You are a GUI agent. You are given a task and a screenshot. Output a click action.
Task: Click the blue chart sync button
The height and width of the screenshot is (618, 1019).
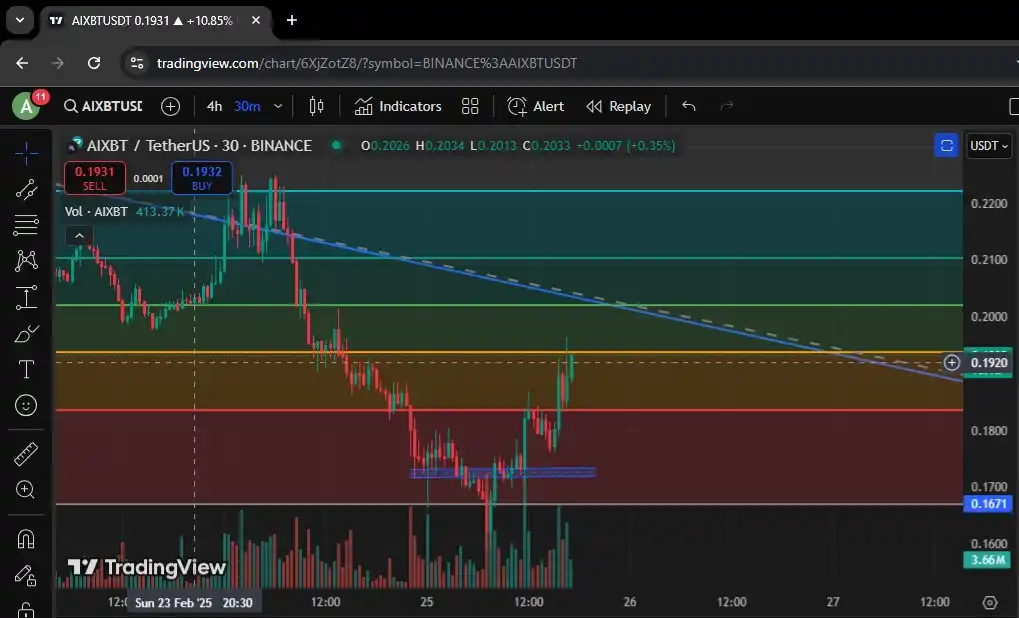946,146
